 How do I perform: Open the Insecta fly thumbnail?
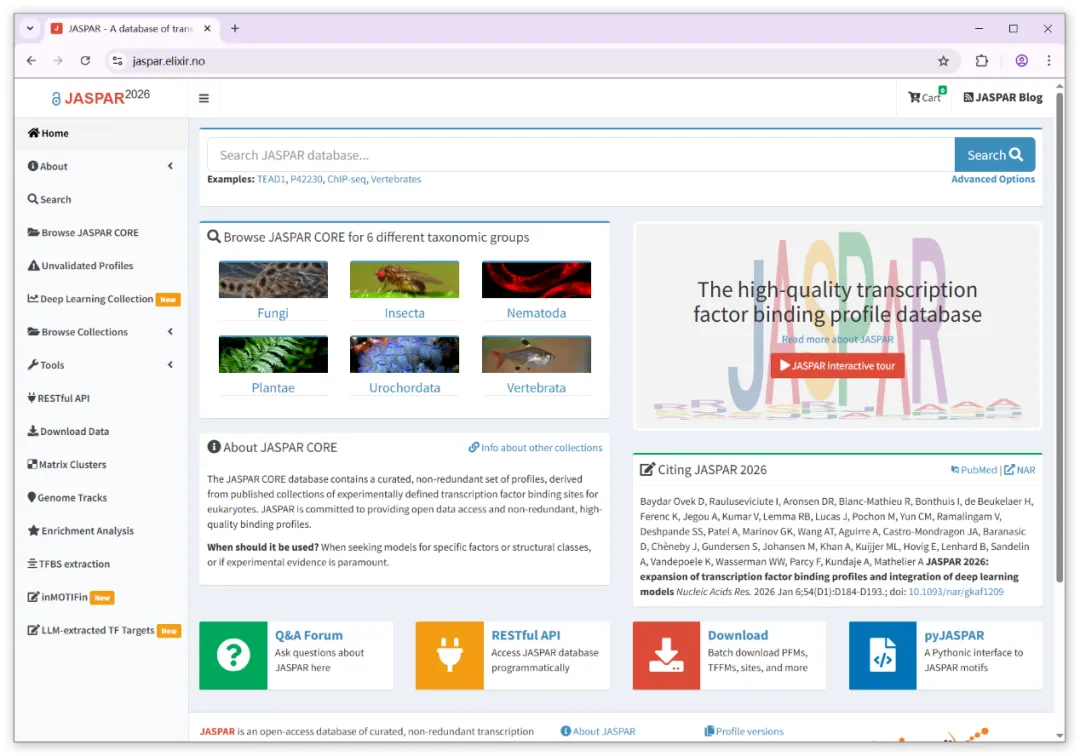[x=404, y=280]
